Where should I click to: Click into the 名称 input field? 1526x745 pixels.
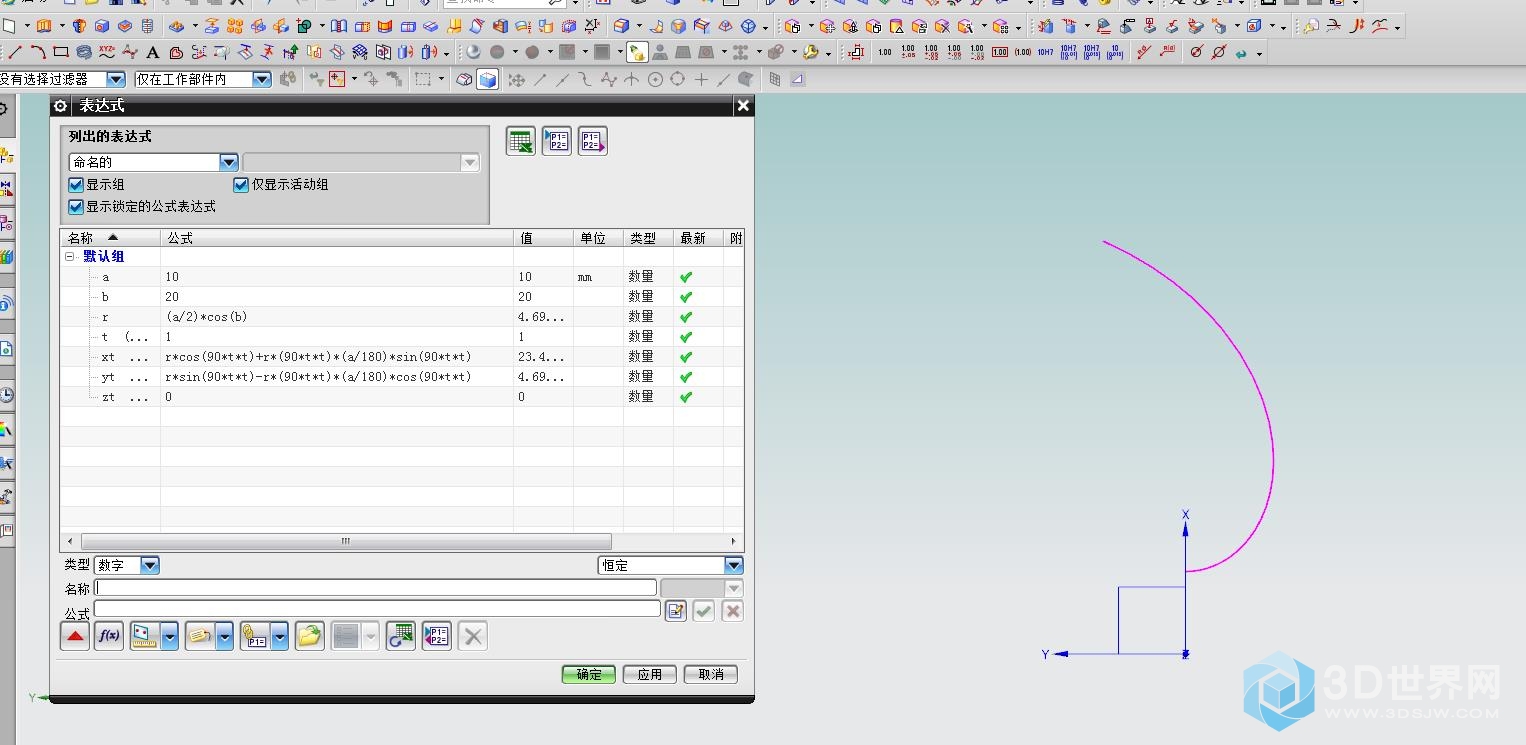coord(375,588)
